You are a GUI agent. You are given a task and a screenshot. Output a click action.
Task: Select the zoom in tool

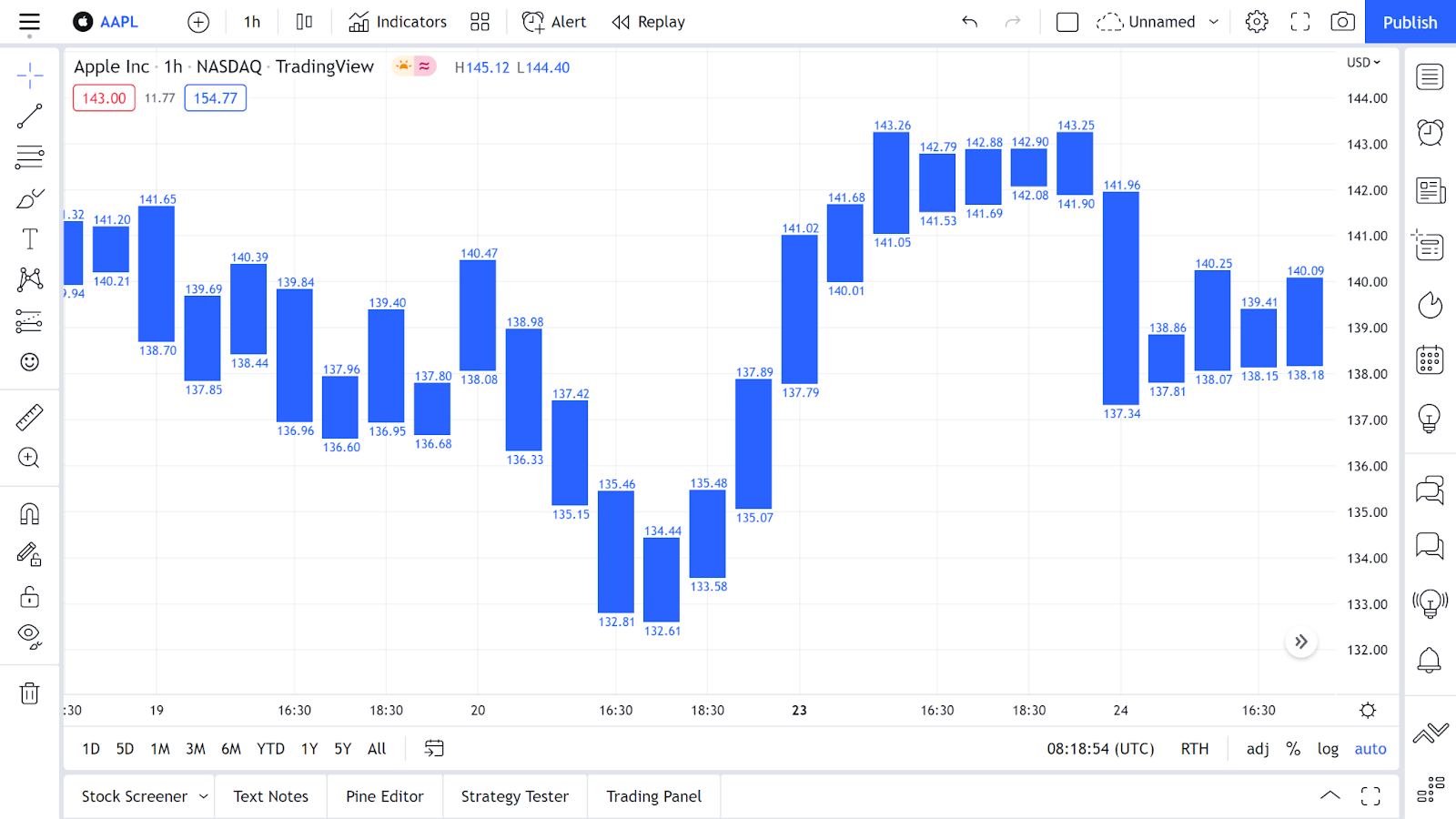(30, 458)
